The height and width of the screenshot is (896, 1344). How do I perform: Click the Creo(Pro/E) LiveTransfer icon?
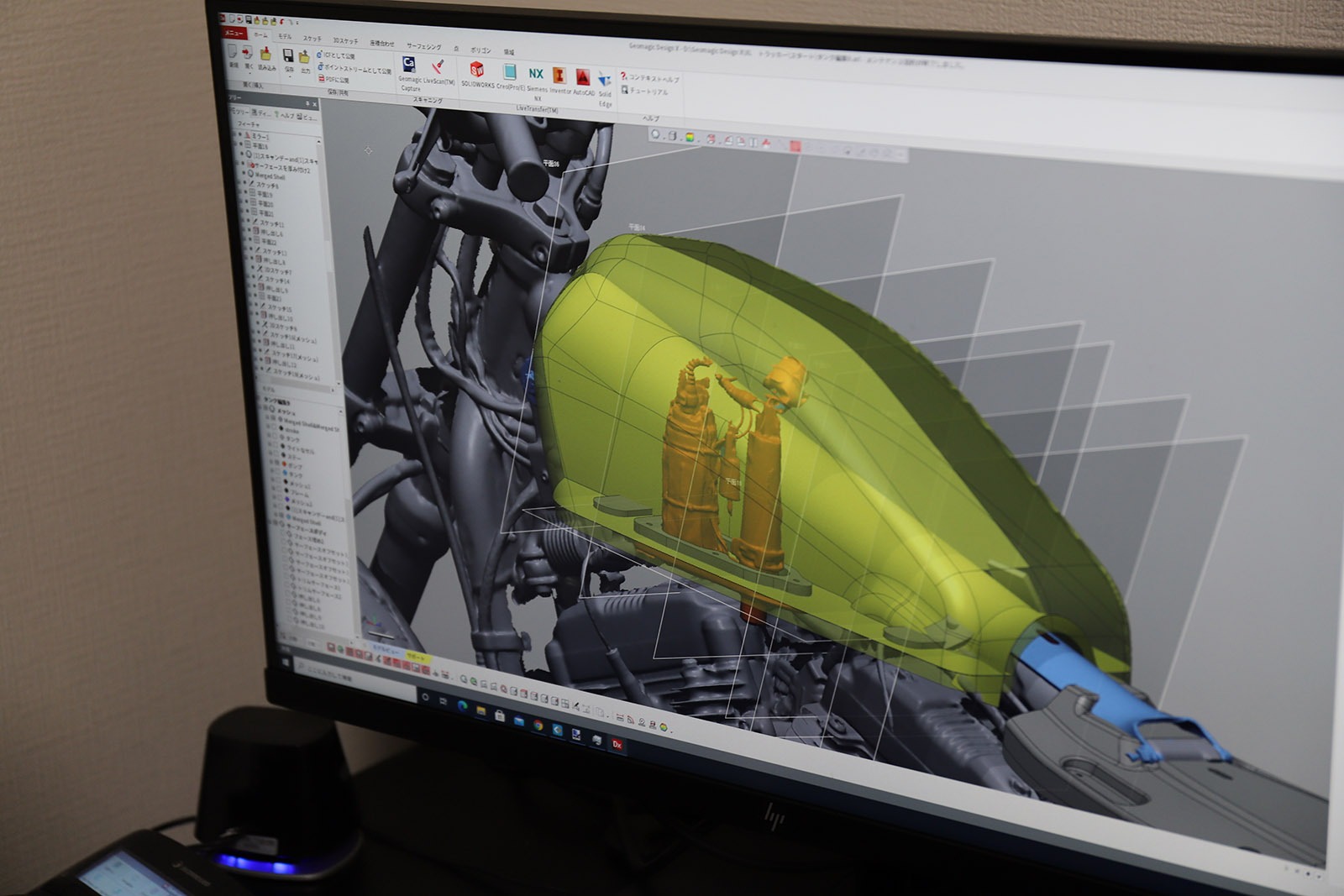pos(510,71)
